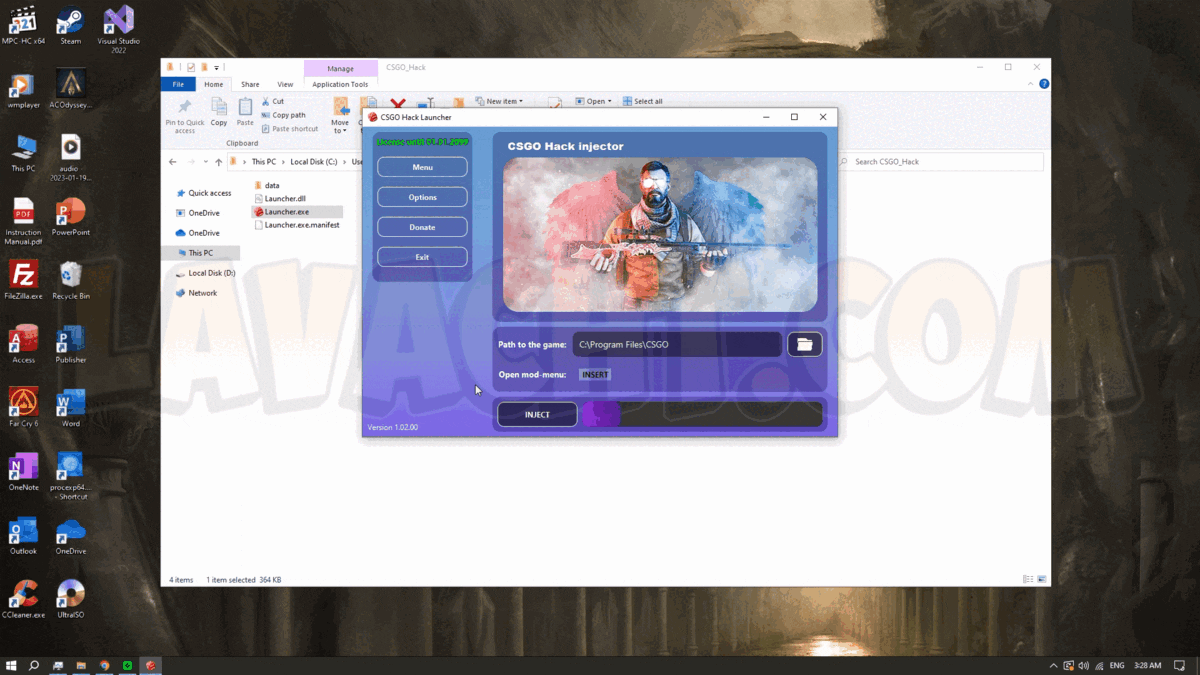The height and width of the screenshot is (675, 1200).
Task: Click the Manage contextual tab
Action: coord(340,68)
